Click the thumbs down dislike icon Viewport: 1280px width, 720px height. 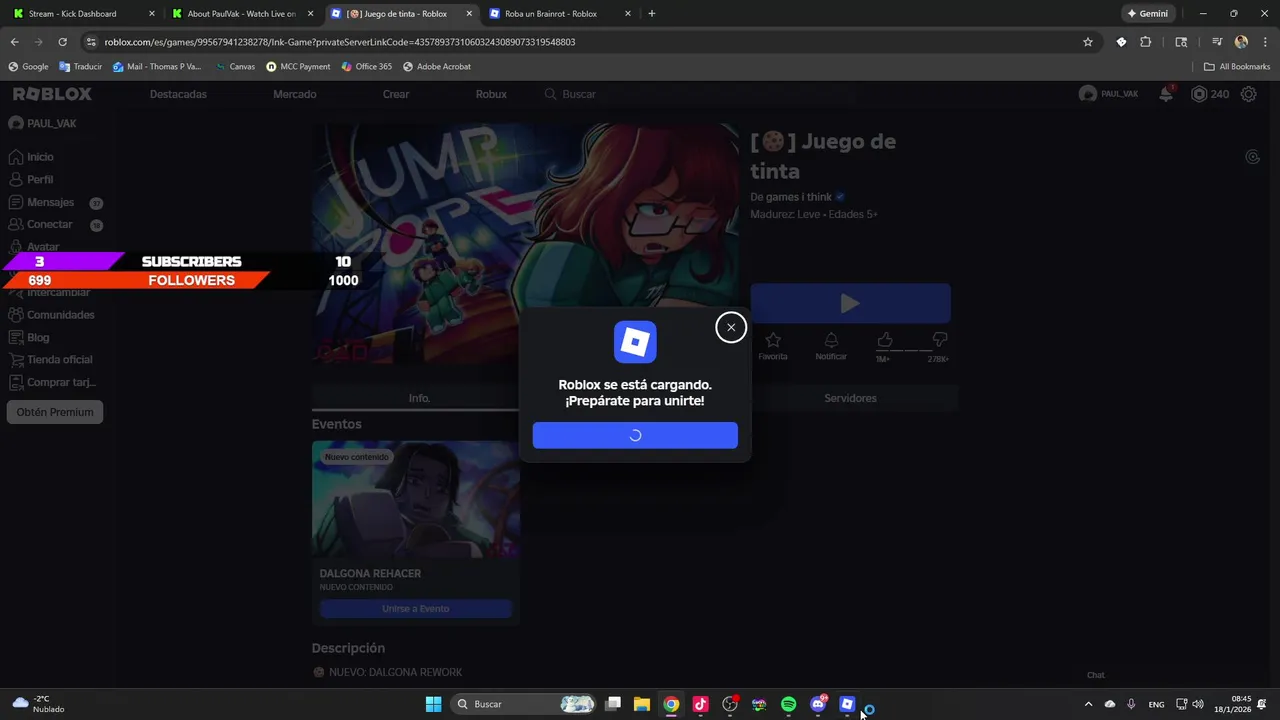tap(939, 341)
